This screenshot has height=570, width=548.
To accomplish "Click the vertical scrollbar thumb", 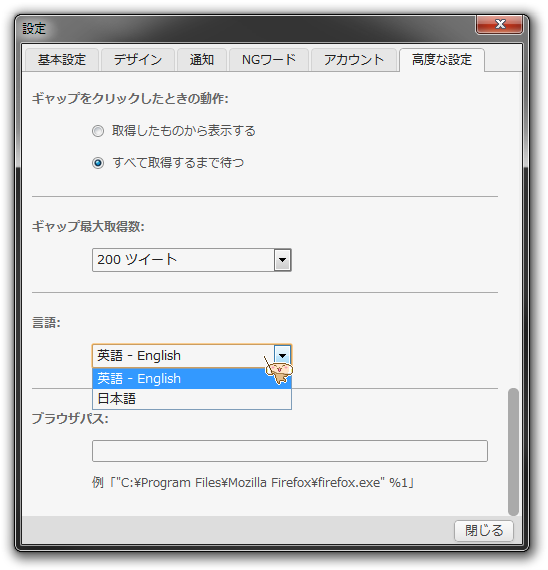I will pyautogui.click(x=513, y=452).
